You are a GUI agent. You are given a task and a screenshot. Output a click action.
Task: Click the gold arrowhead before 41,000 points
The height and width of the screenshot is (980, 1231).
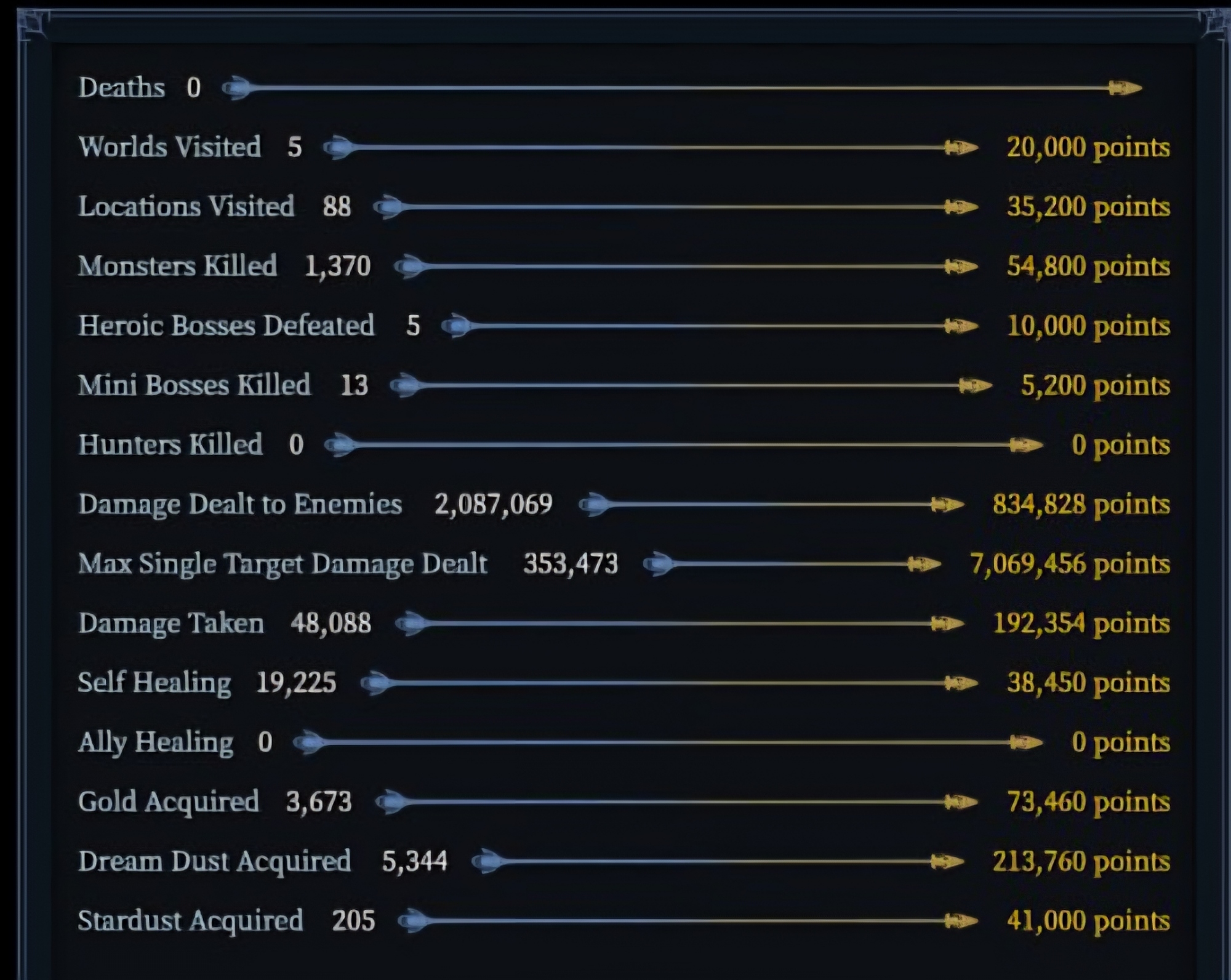pyautogui.click(x=961, y=921)
